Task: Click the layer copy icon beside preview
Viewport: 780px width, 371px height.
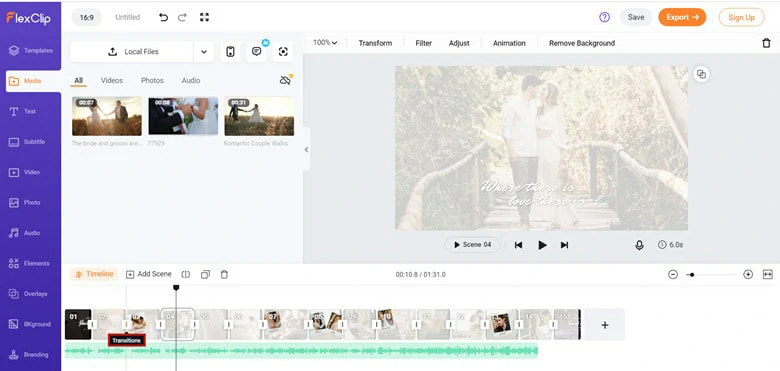Action: coord(701,74)
